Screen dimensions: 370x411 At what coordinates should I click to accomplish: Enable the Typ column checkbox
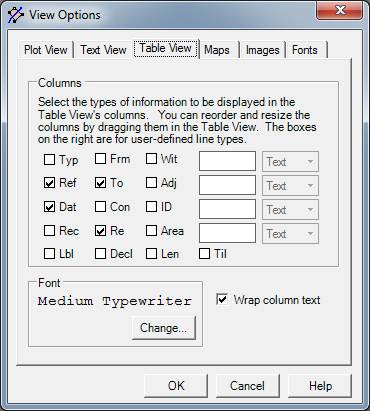click(49, 159)
